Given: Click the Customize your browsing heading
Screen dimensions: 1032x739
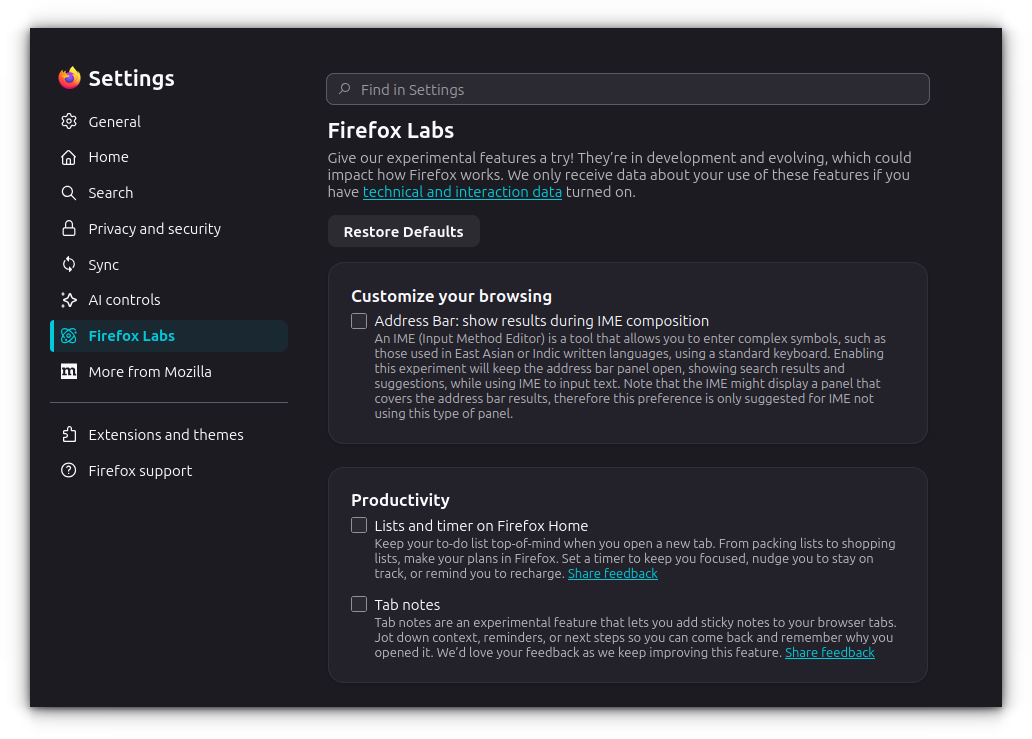Looking at the screenshot, I should tap(452, 296).
